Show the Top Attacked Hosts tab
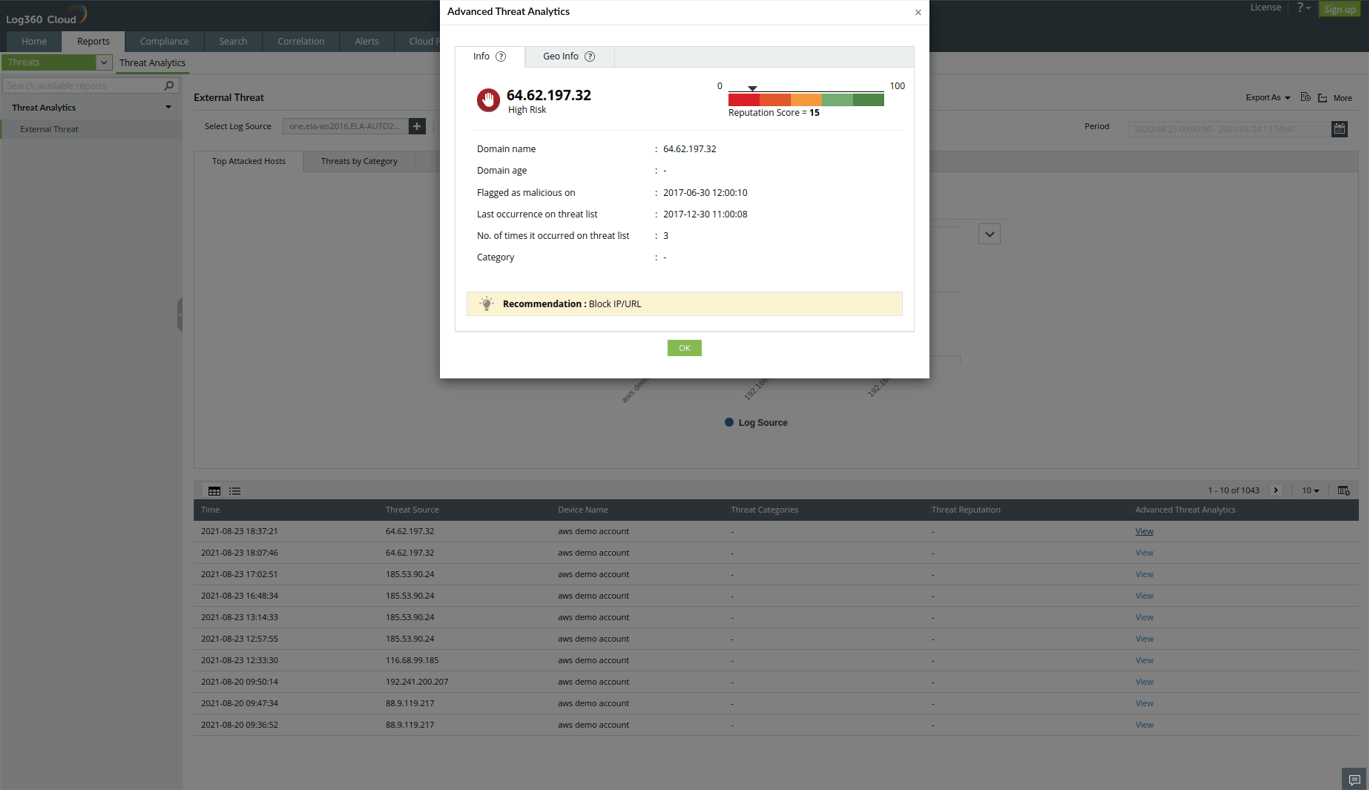The width and height of the screenshot is (1369, 792). 249,161
